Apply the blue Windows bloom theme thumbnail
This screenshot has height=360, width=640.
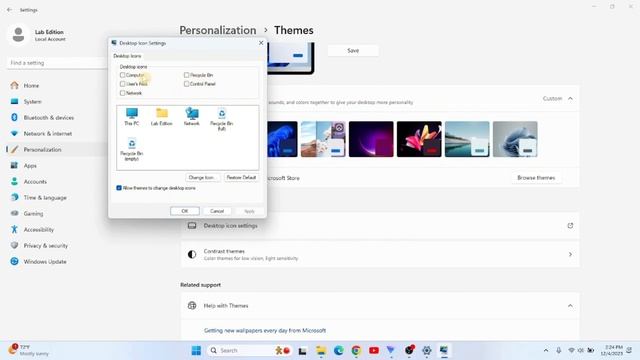(282, 139)
